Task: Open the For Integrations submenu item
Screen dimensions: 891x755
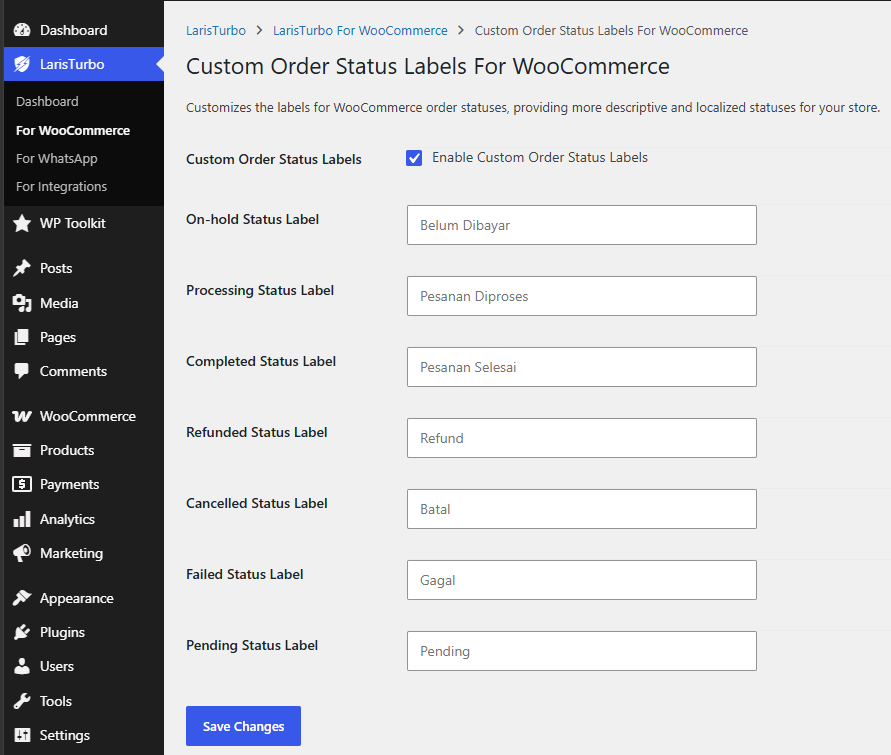Action: 61,186
